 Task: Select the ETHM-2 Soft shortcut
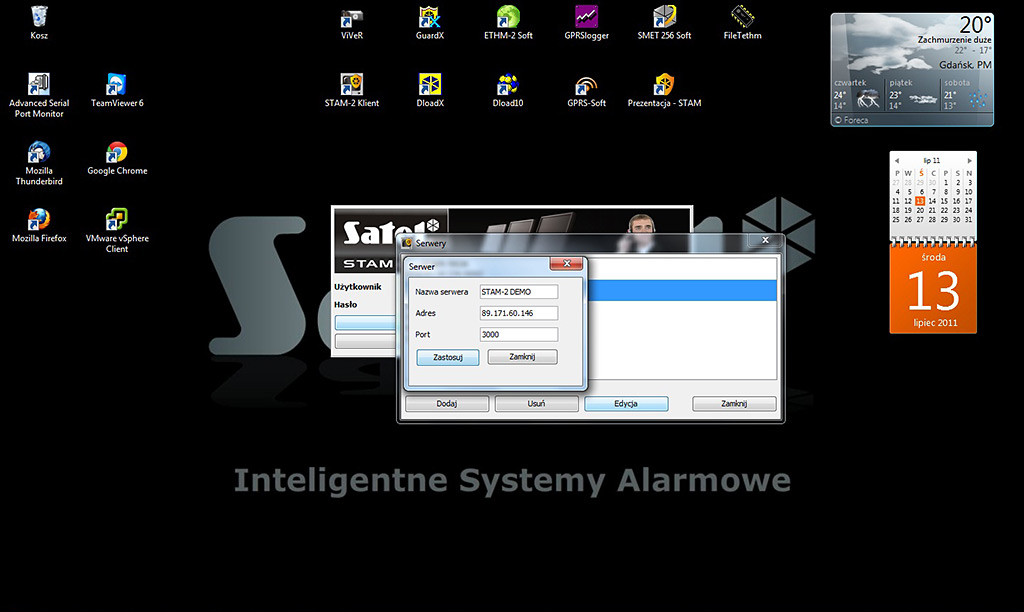tap(508, 18)
